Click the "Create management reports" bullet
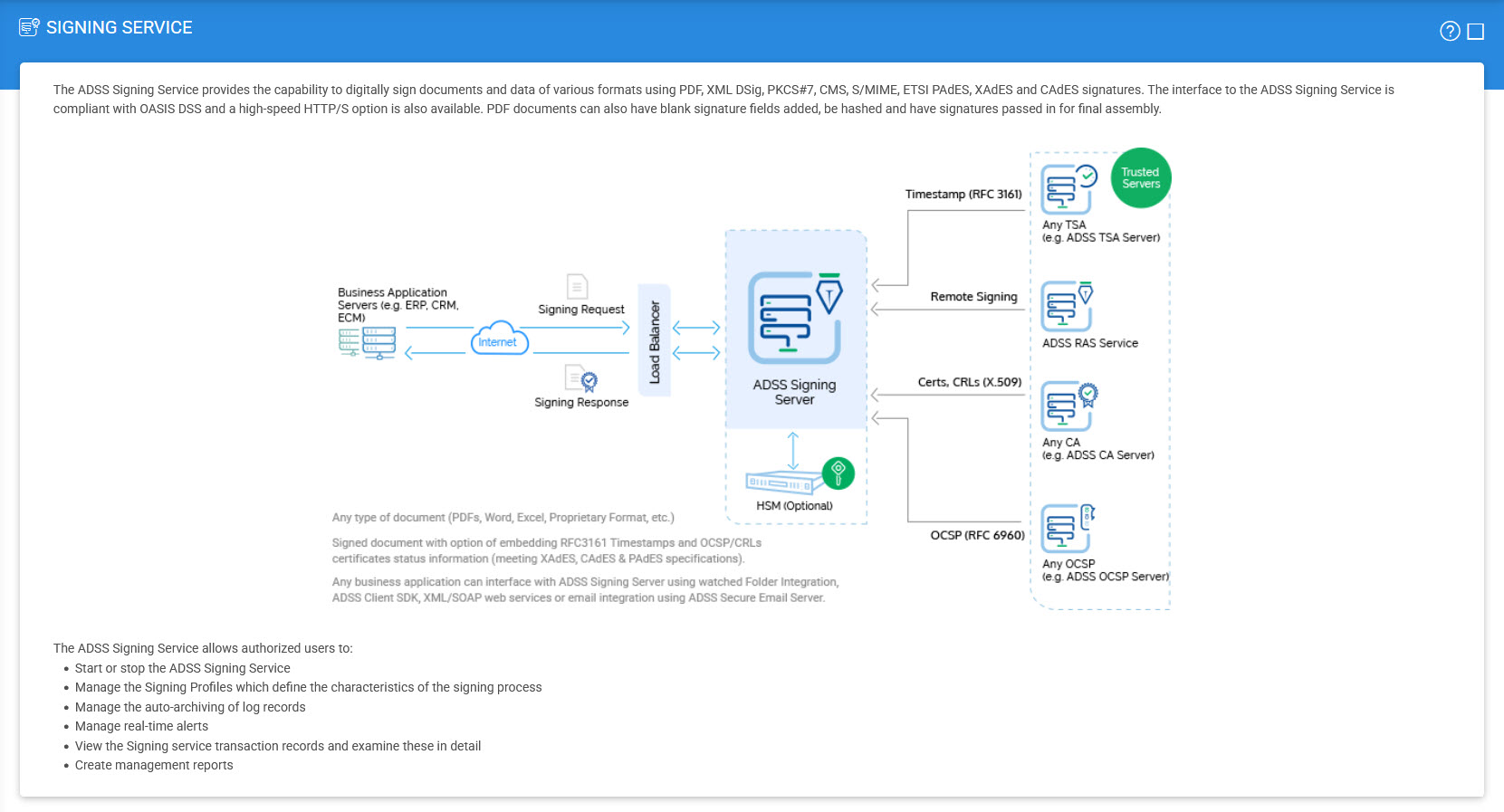 pos(154,765)
